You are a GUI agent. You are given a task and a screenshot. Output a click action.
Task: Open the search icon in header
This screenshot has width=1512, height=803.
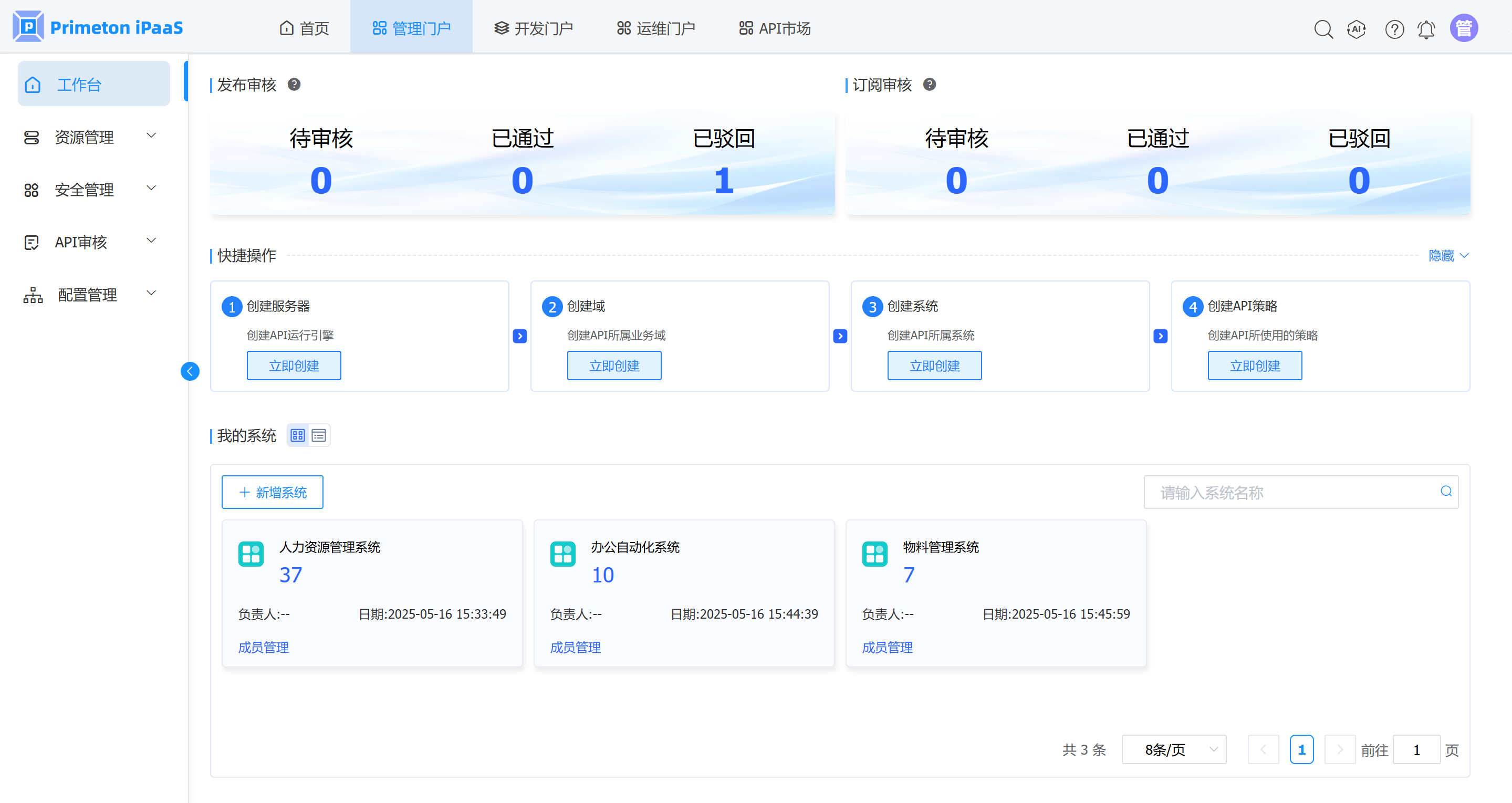[1323, 29]
